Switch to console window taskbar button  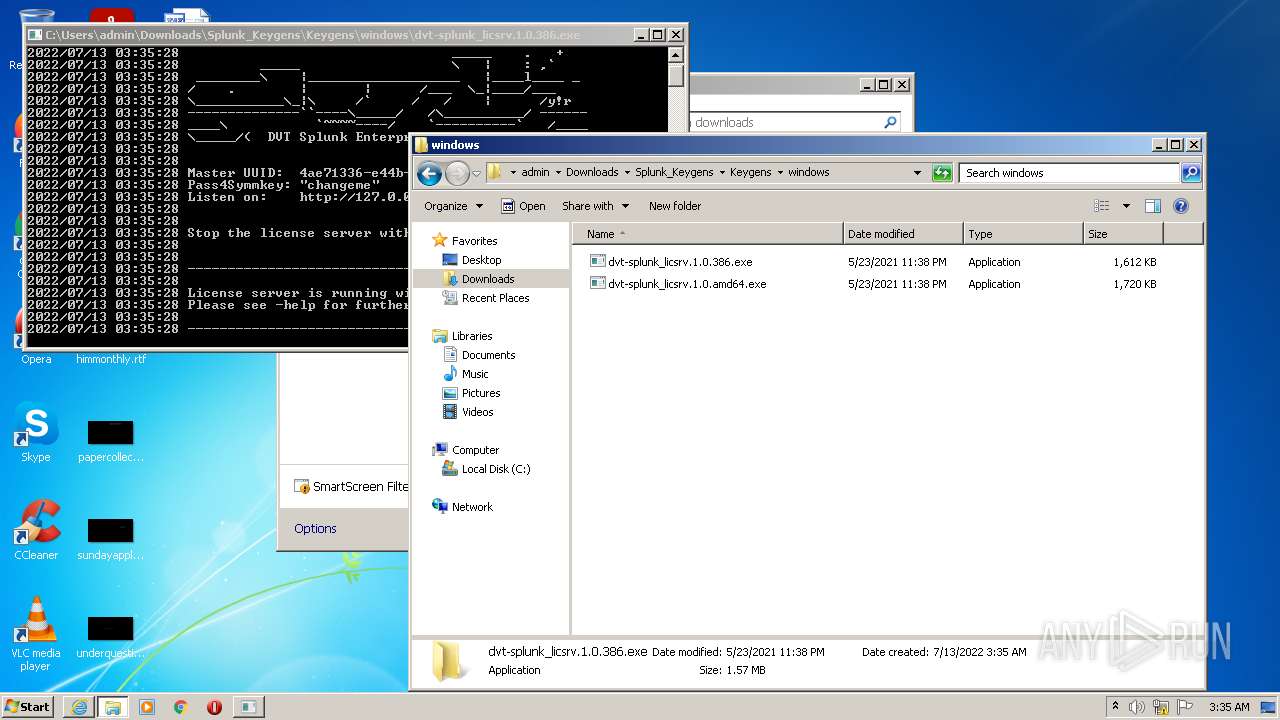tap(248, 707)
